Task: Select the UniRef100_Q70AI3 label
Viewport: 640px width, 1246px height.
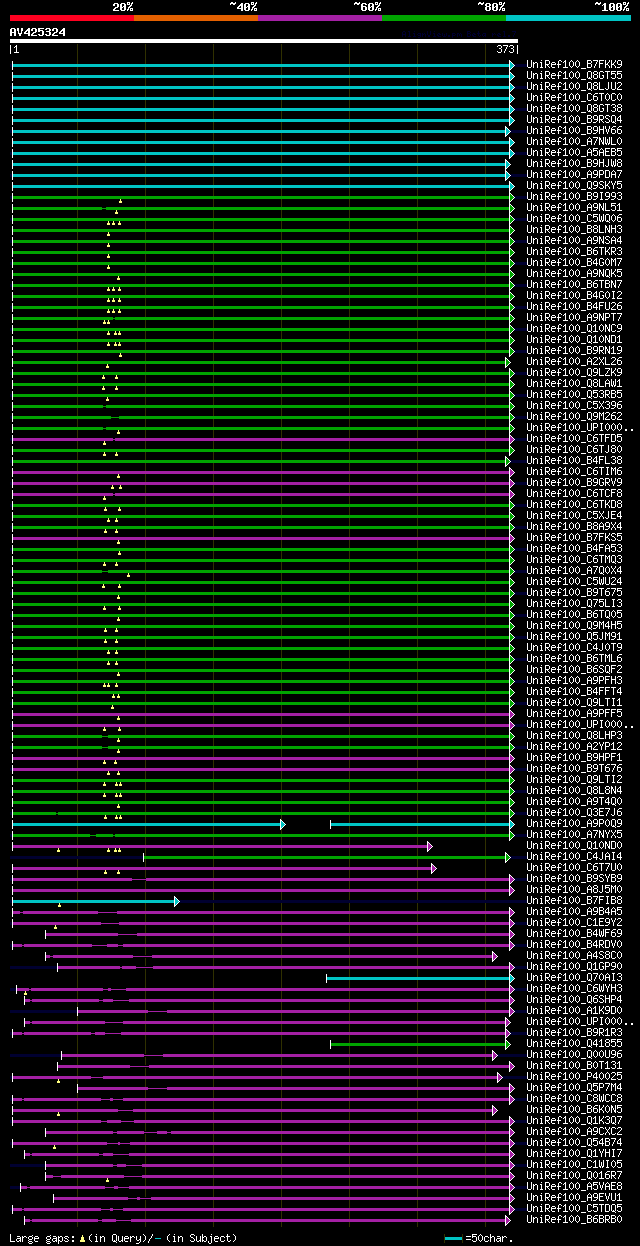Action: [x=574, y=978]
